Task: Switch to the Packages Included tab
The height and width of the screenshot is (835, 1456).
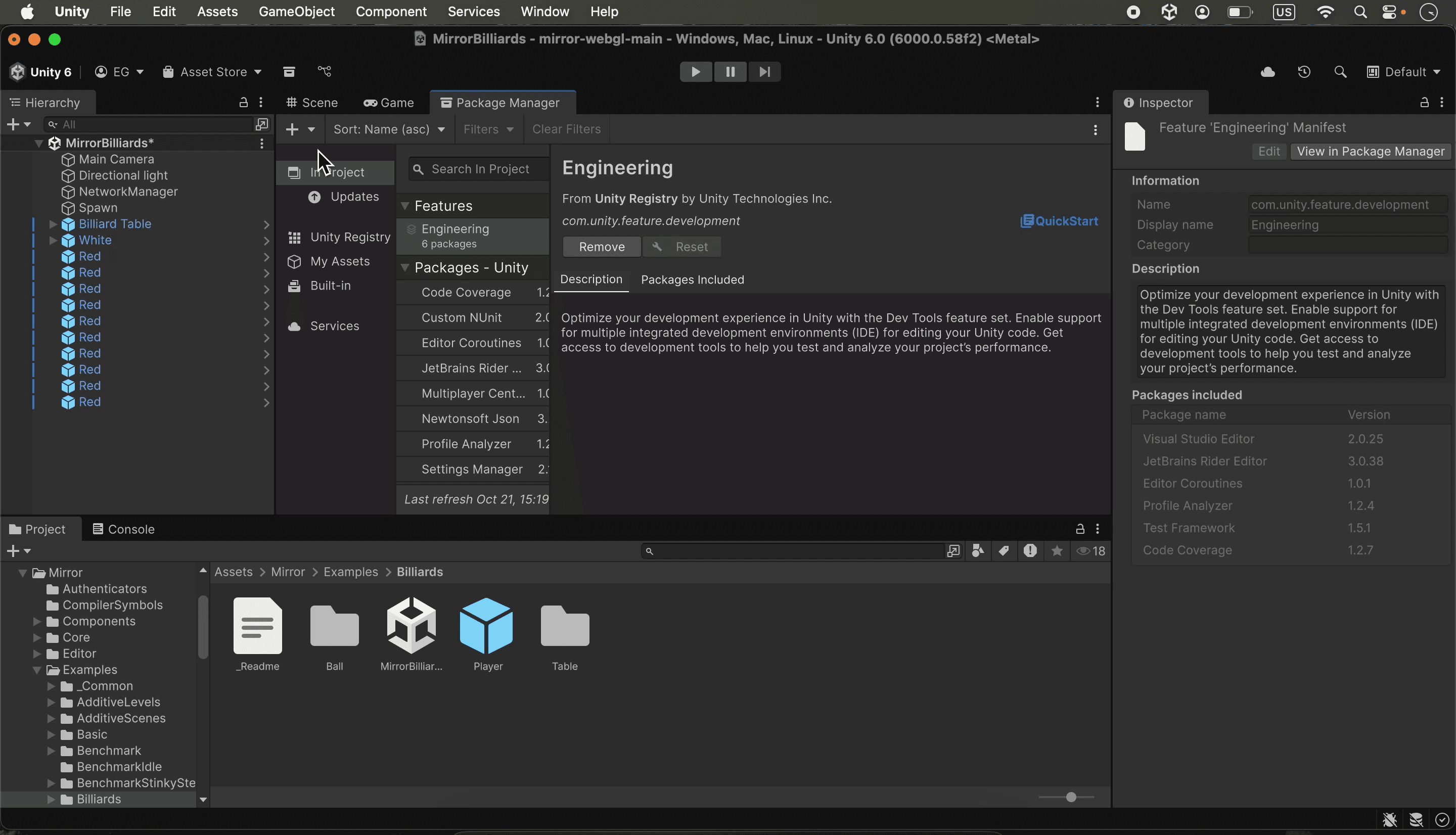Action: (692, 280)
